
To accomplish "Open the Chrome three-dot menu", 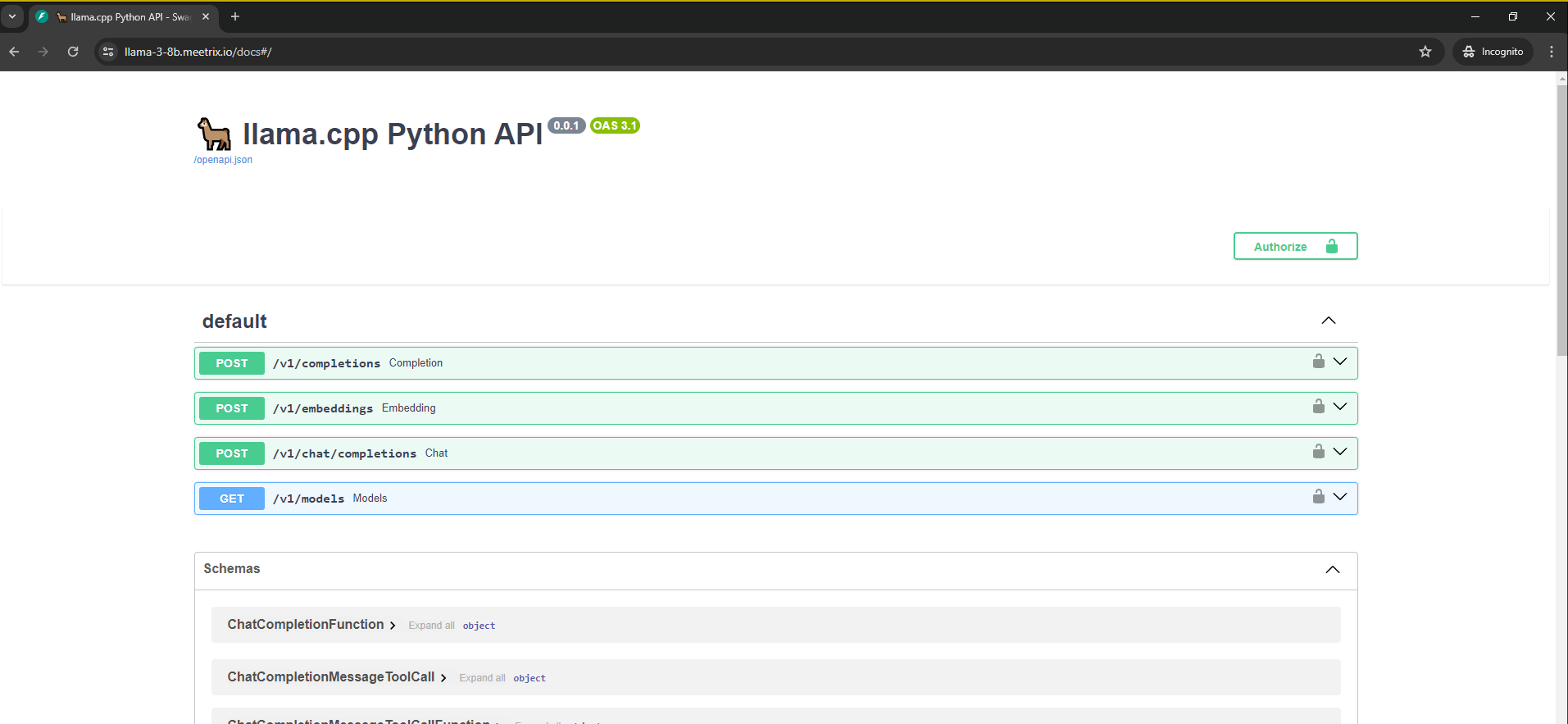I will coord(1552,52).
